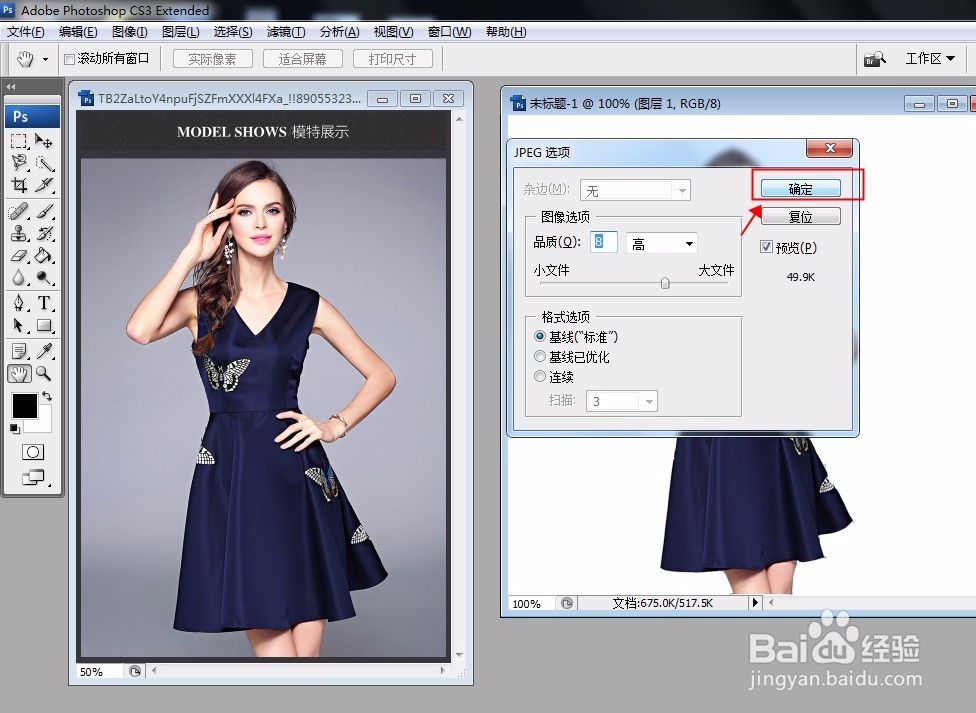Click the 复位 Reset button
Screen dimensions: 976x713
[x=800, y=217]
